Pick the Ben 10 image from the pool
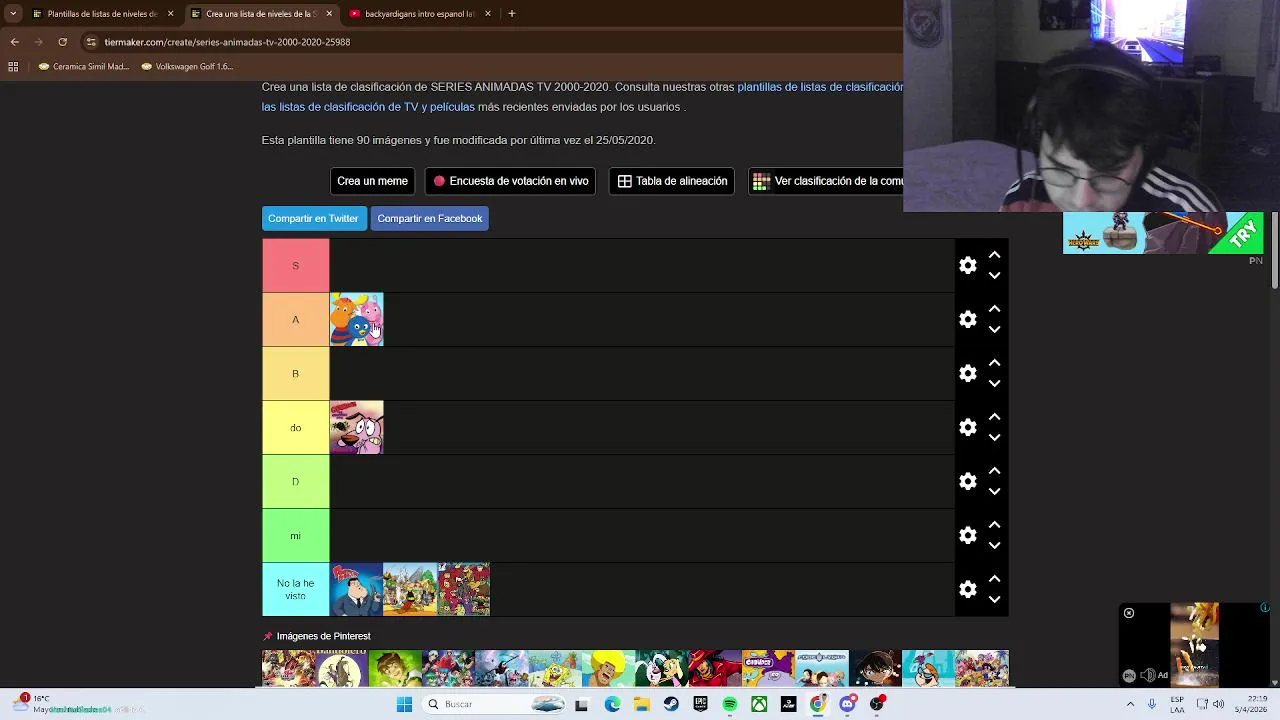The width and height of the screenshot is (1280, 720). click(x=395, y=668)
